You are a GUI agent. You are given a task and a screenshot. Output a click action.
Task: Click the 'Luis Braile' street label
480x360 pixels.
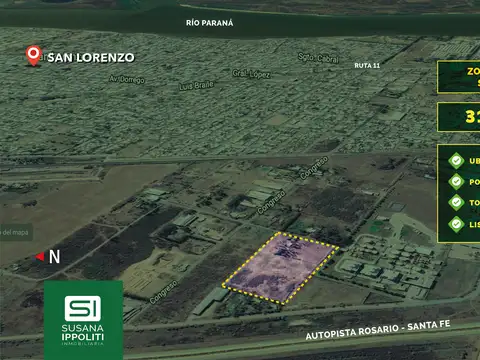click(x=196, y=85)
